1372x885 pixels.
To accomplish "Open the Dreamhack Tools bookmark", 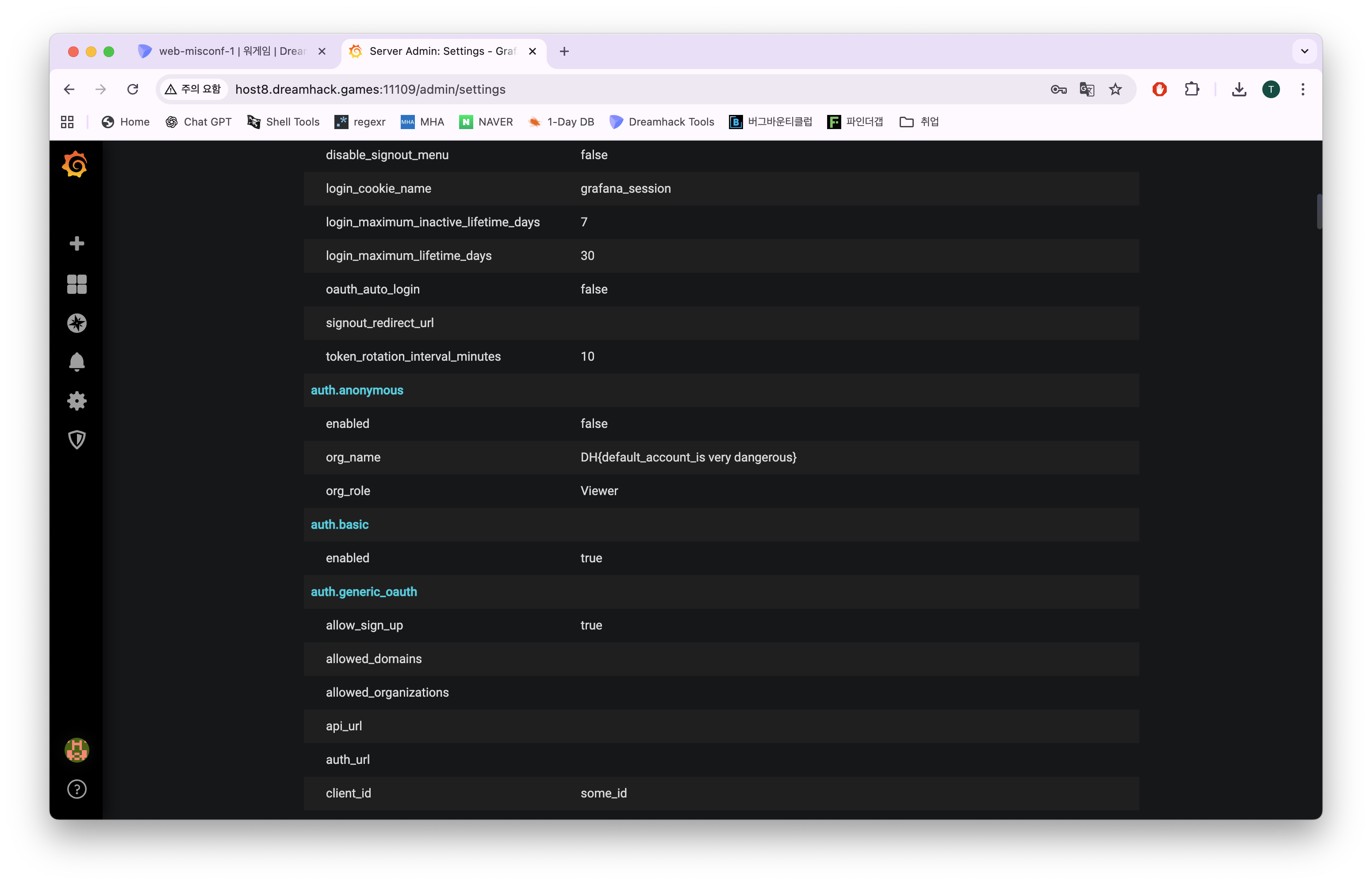I will pyautogui.click(x=662, y=122).
